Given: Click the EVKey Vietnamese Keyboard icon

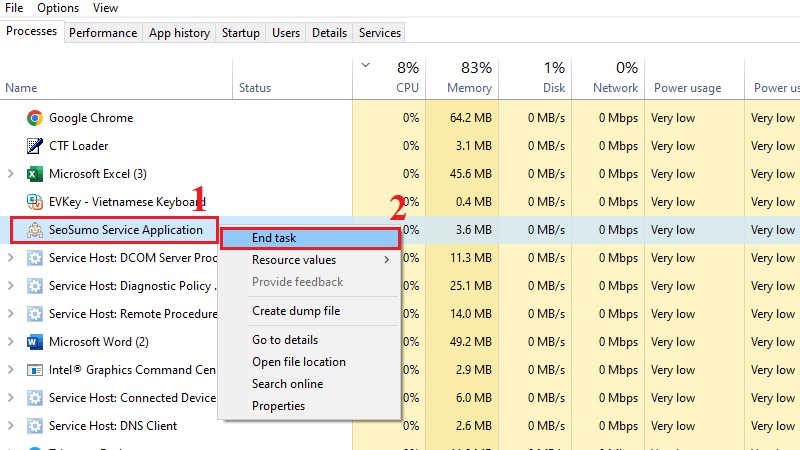Looking at the screenshot, I should pos(35,202).
